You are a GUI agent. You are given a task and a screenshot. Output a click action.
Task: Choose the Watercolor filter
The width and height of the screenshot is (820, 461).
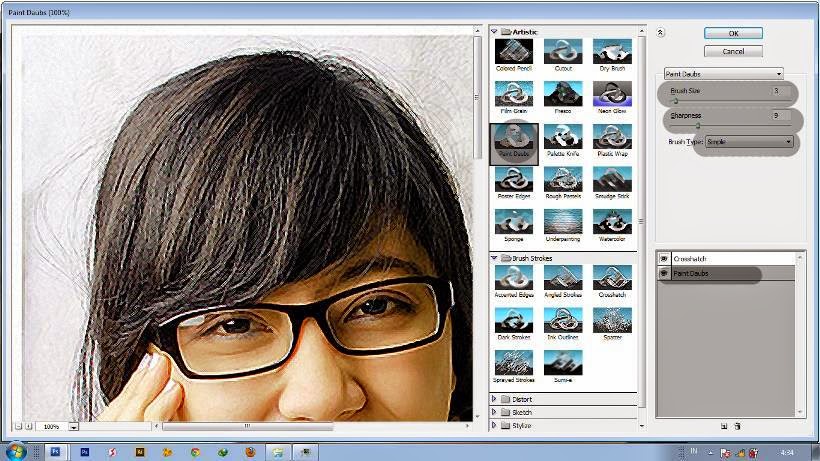(x=612, y=222)
